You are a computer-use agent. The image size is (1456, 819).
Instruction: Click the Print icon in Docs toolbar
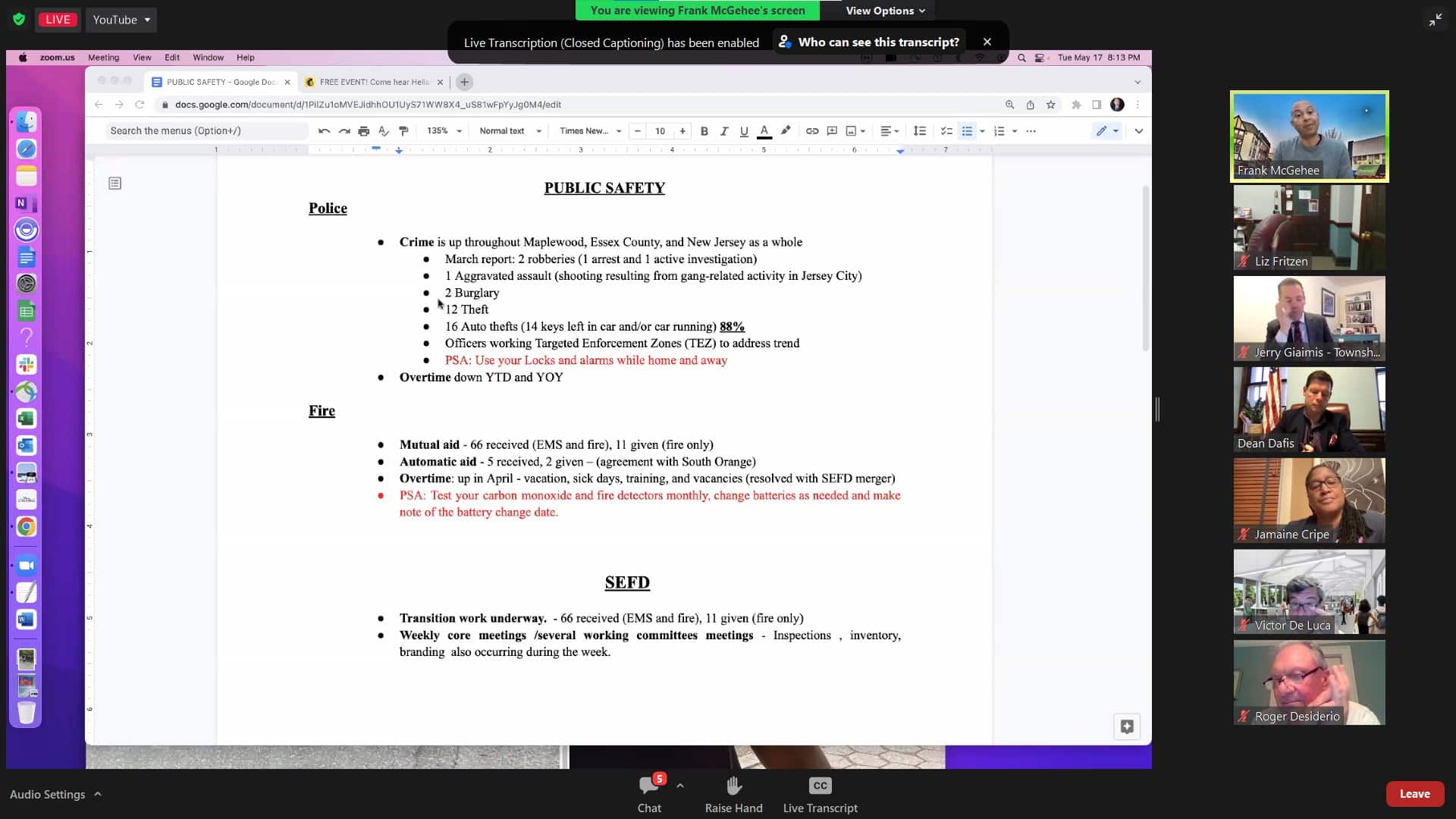click(x=364, y=131)
